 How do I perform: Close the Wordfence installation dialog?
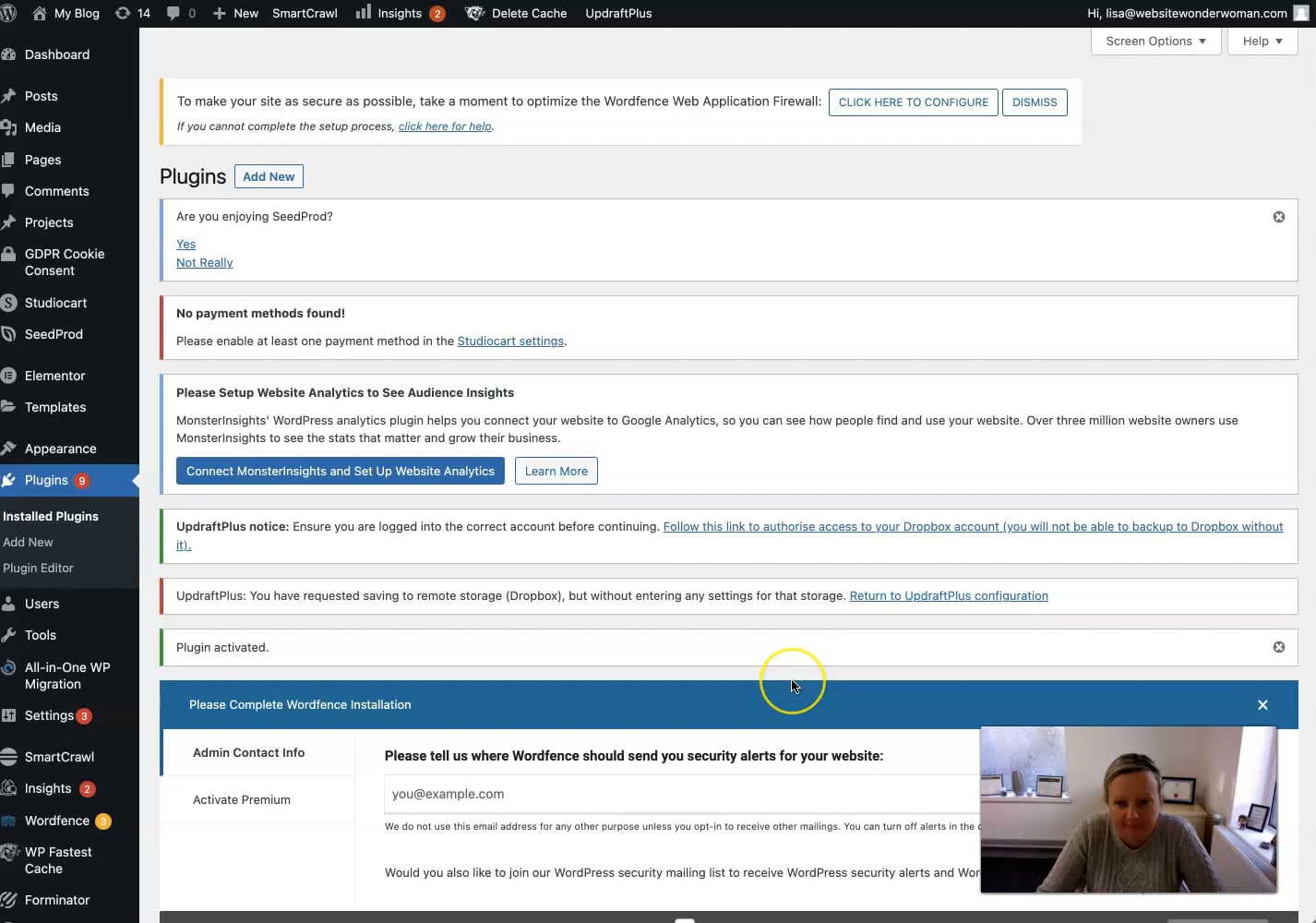click(x=1262, y=705)
